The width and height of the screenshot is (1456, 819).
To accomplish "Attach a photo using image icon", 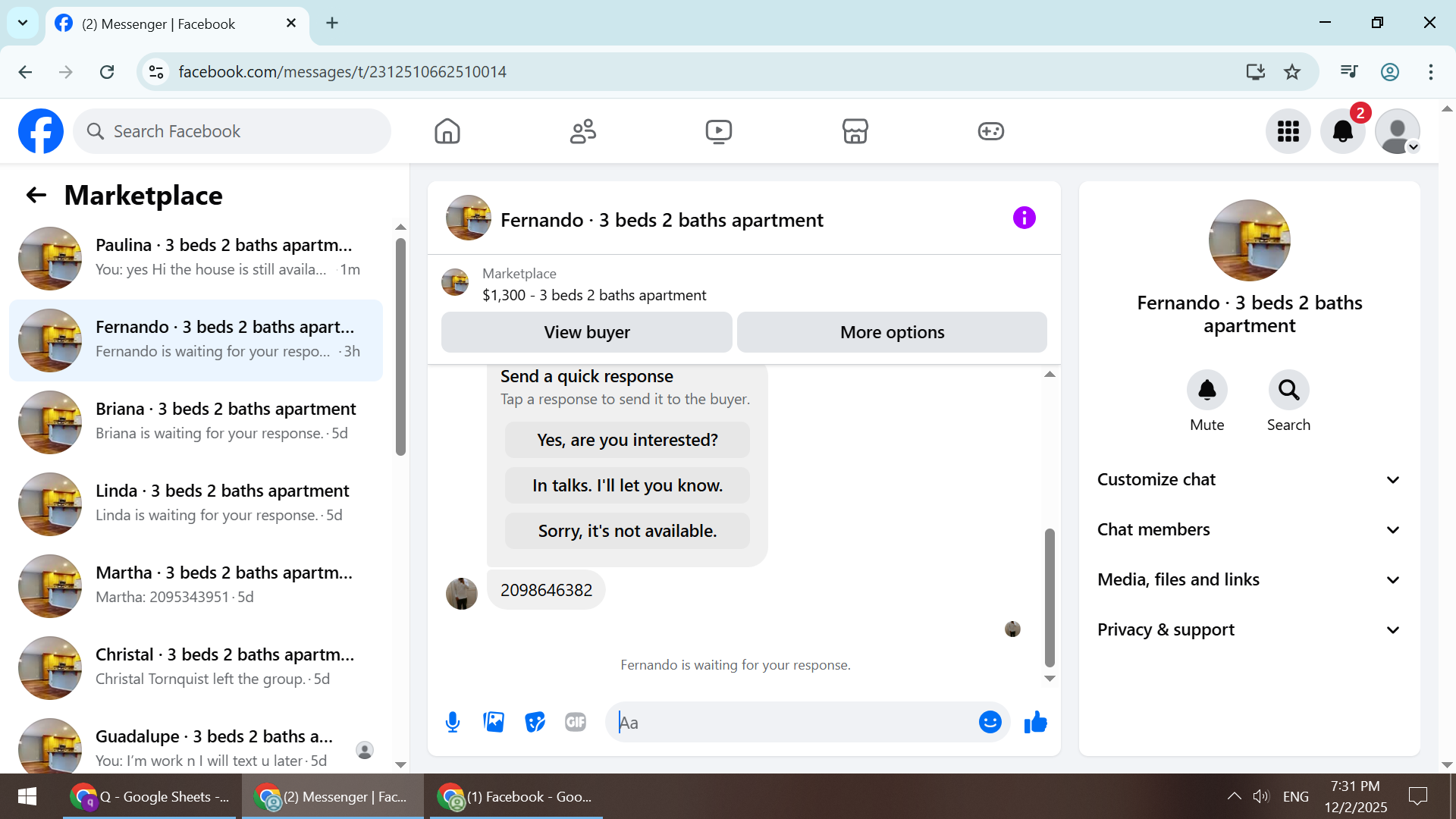I will point(494,722).
